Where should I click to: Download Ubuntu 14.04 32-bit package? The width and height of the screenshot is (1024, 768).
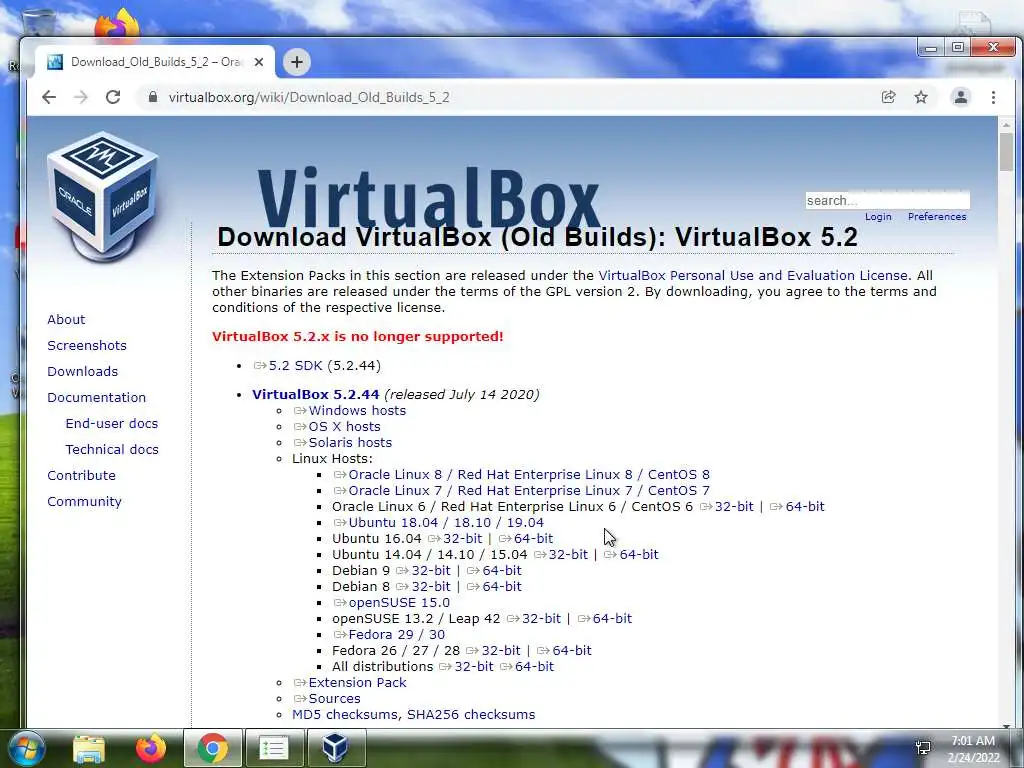[x=561, y=554]
